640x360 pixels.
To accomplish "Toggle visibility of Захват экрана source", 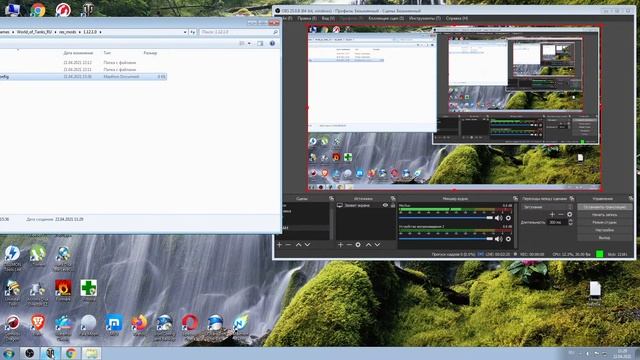I will point(385,205).
